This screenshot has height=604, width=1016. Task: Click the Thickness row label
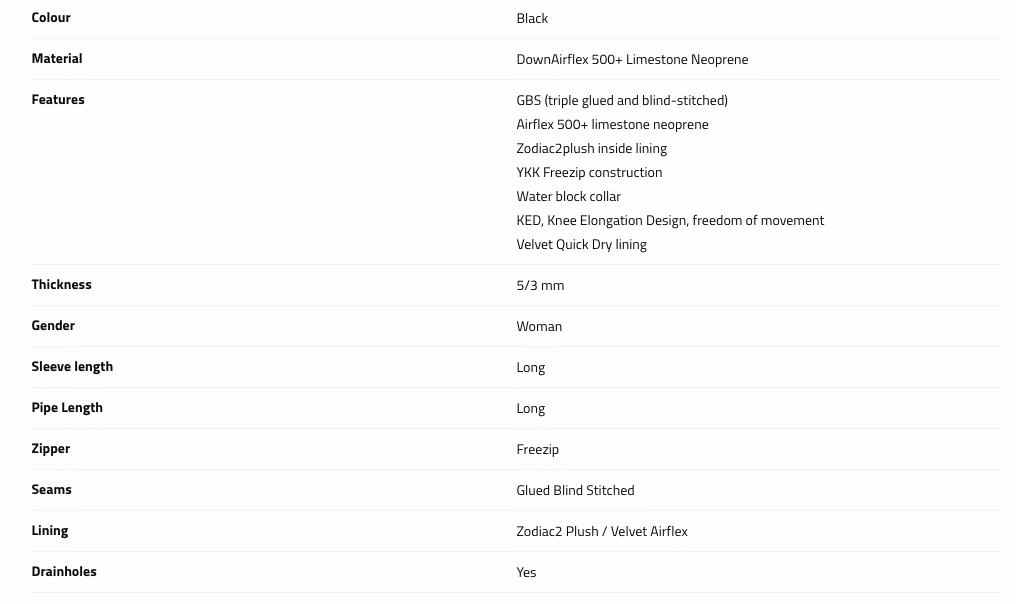[61, 284]
